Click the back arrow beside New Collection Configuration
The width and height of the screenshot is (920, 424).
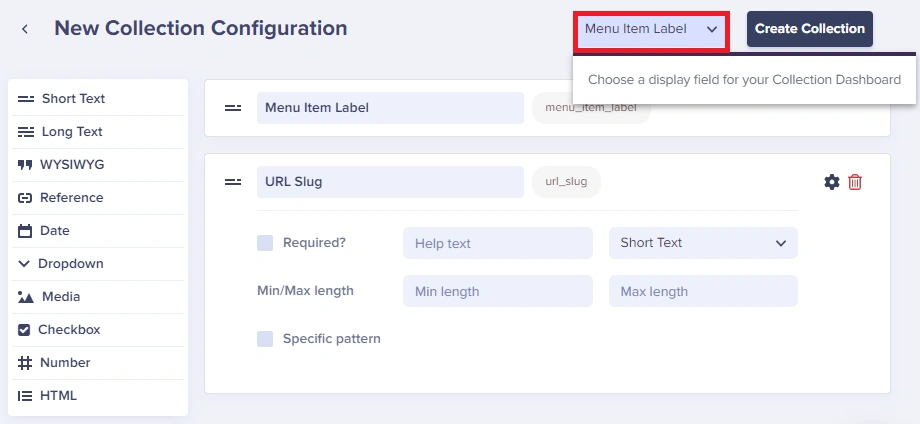point(25,29)
